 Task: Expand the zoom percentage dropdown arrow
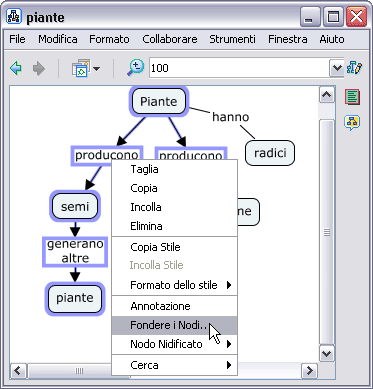click(x=337, y=68)
